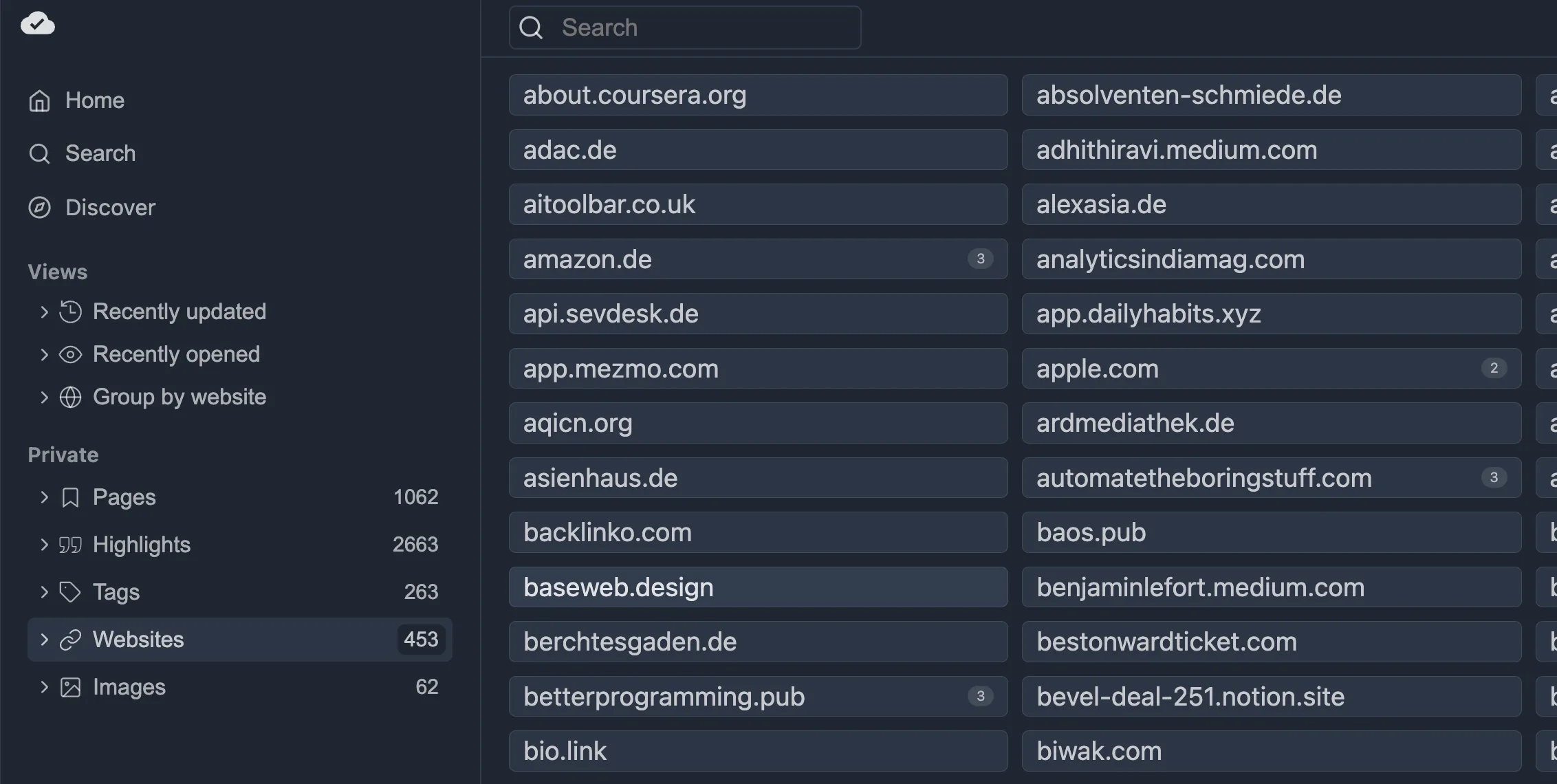
Task: Click the 62 count next to Images
Action: 427,687
